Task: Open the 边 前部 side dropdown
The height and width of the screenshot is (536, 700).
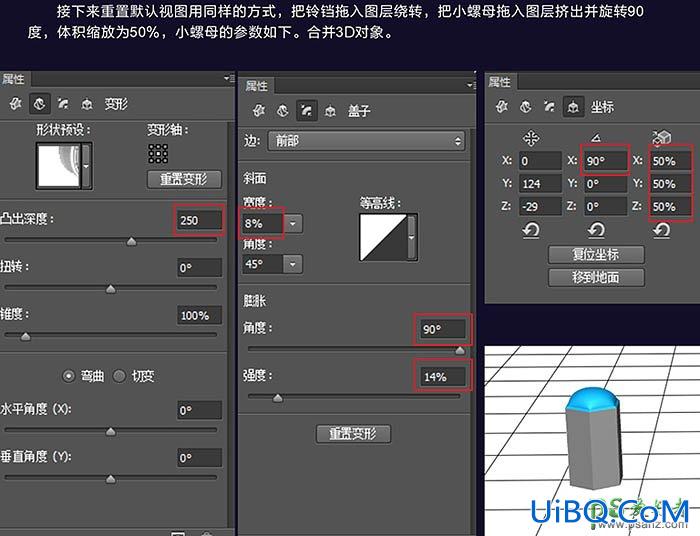Action: point(366,141)
